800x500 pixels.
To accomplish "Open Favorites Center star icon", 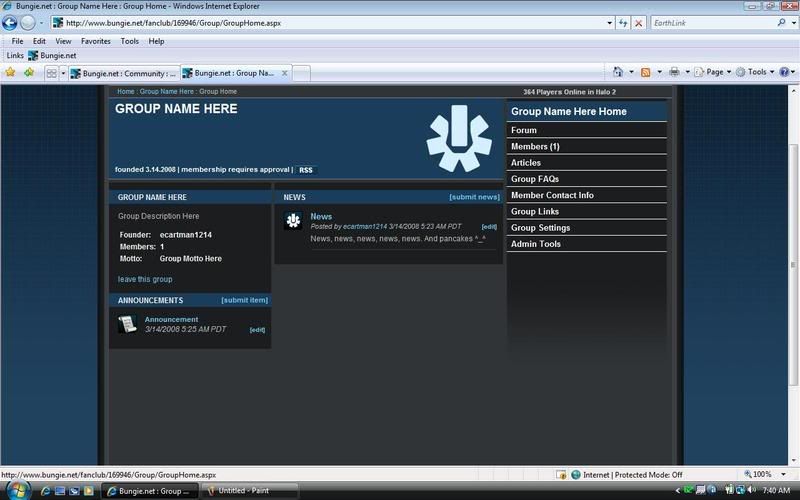I will click(11, 72).
